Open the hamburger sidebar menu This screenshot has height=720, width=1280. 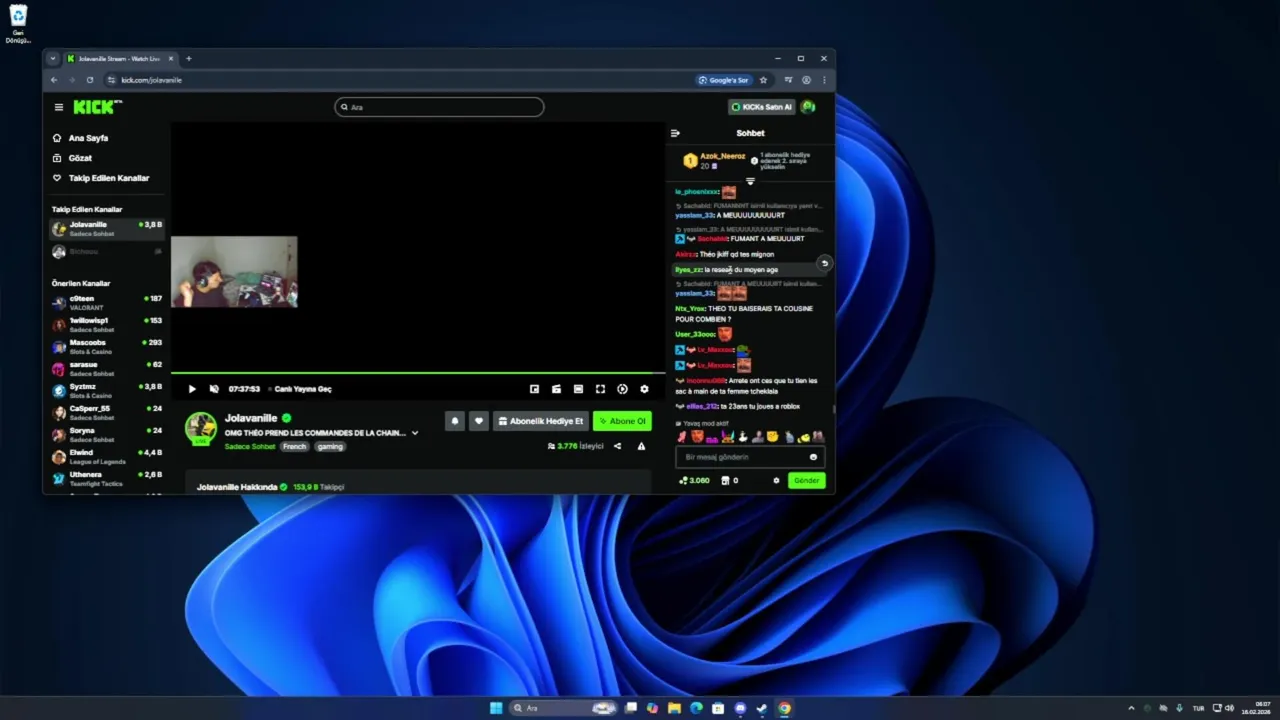[x=59, y=107]
